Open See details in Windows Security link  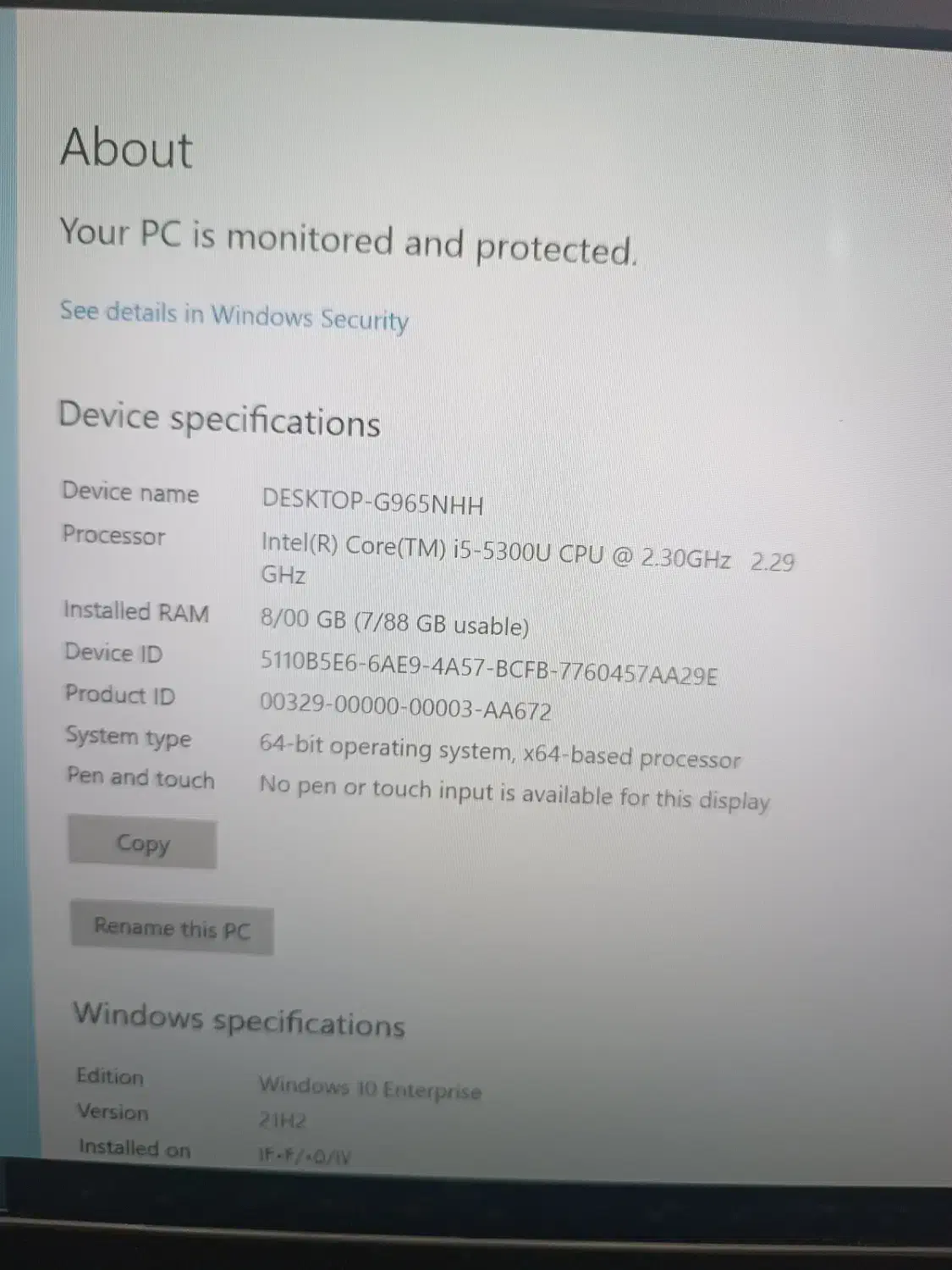click(234, 316)
